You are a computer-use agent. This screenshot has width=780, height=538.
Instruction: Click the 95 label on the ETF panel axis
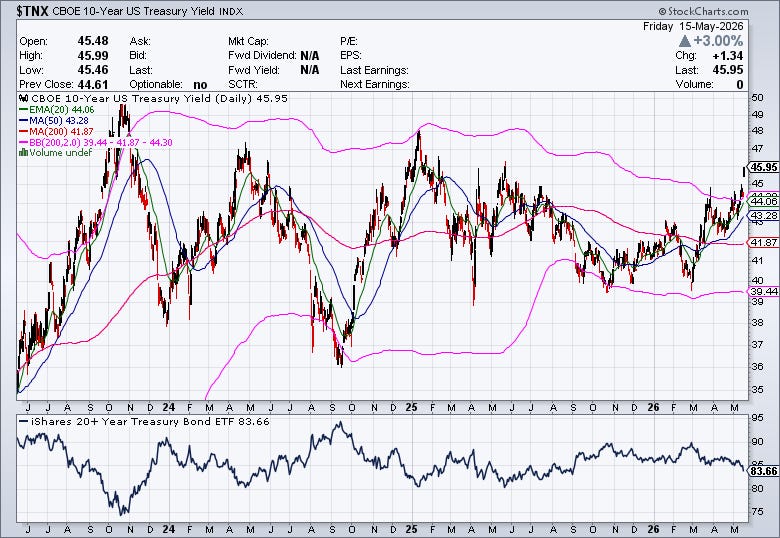coord(758,418)
